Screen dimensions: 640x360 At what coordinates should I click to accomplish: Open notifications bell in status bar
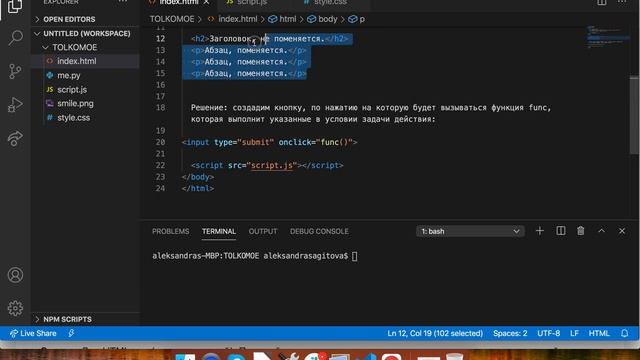click(x=624, y=333)
